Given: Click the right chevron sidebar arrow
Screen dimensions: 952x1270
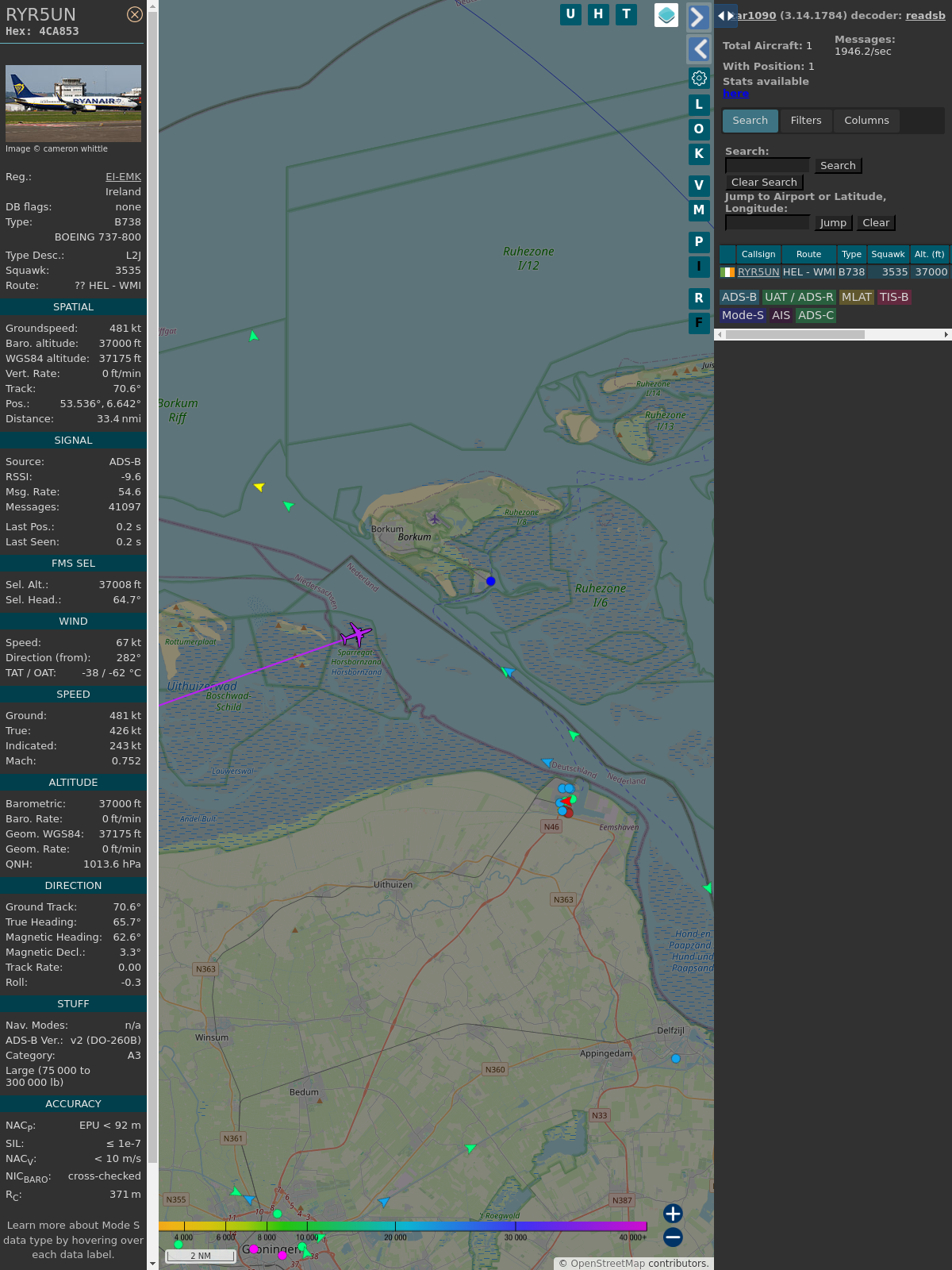Looking at the screenshot, I should (698, 17).
